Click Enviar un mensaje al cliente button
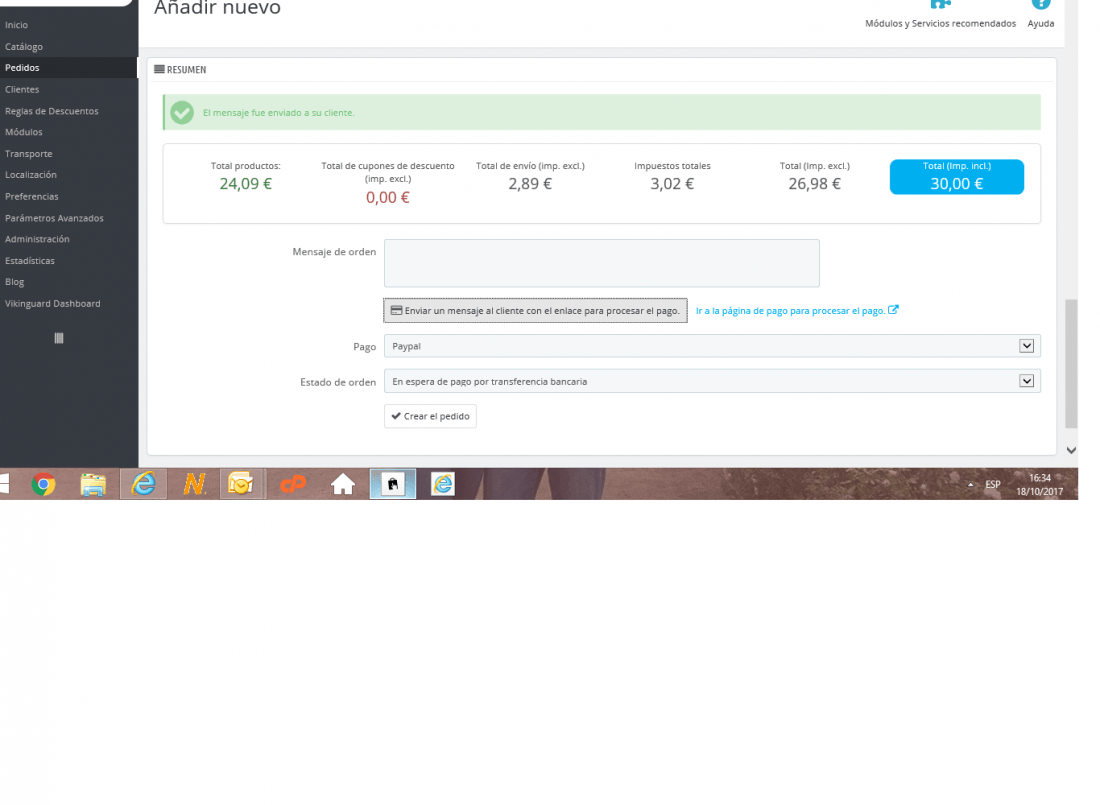Image resolution: width=1100 pixels, height=805 pixels. click(x=535, y=310)
